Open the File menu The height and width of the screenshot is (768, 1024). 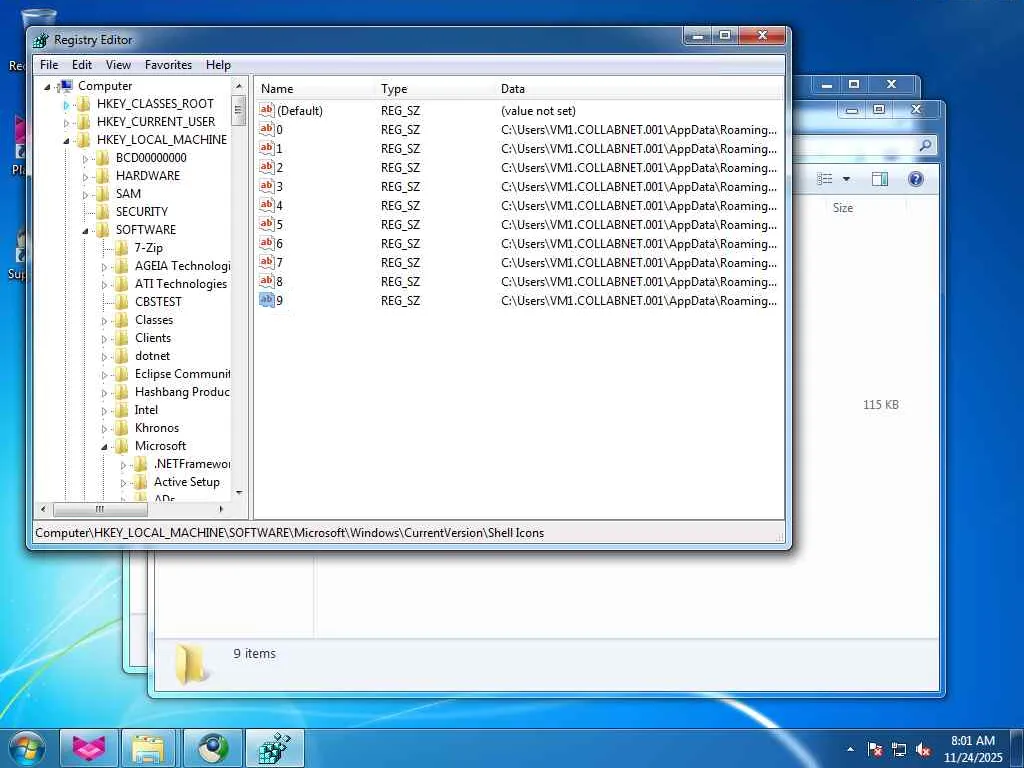coord(49,65)
